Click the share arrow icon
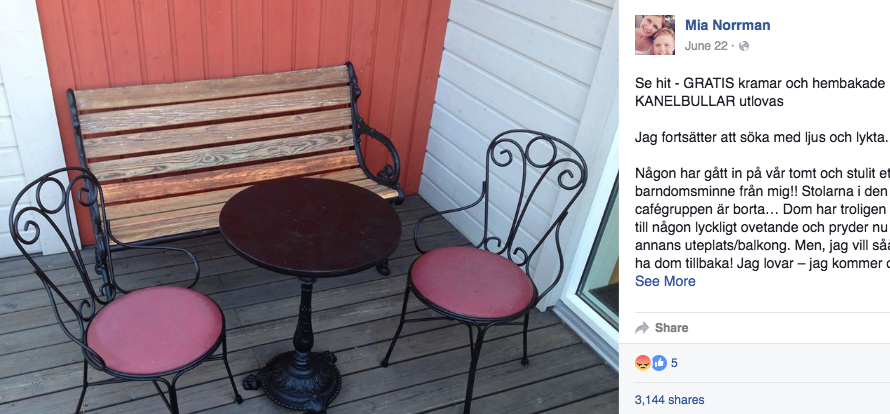 (x=642, y=328)
